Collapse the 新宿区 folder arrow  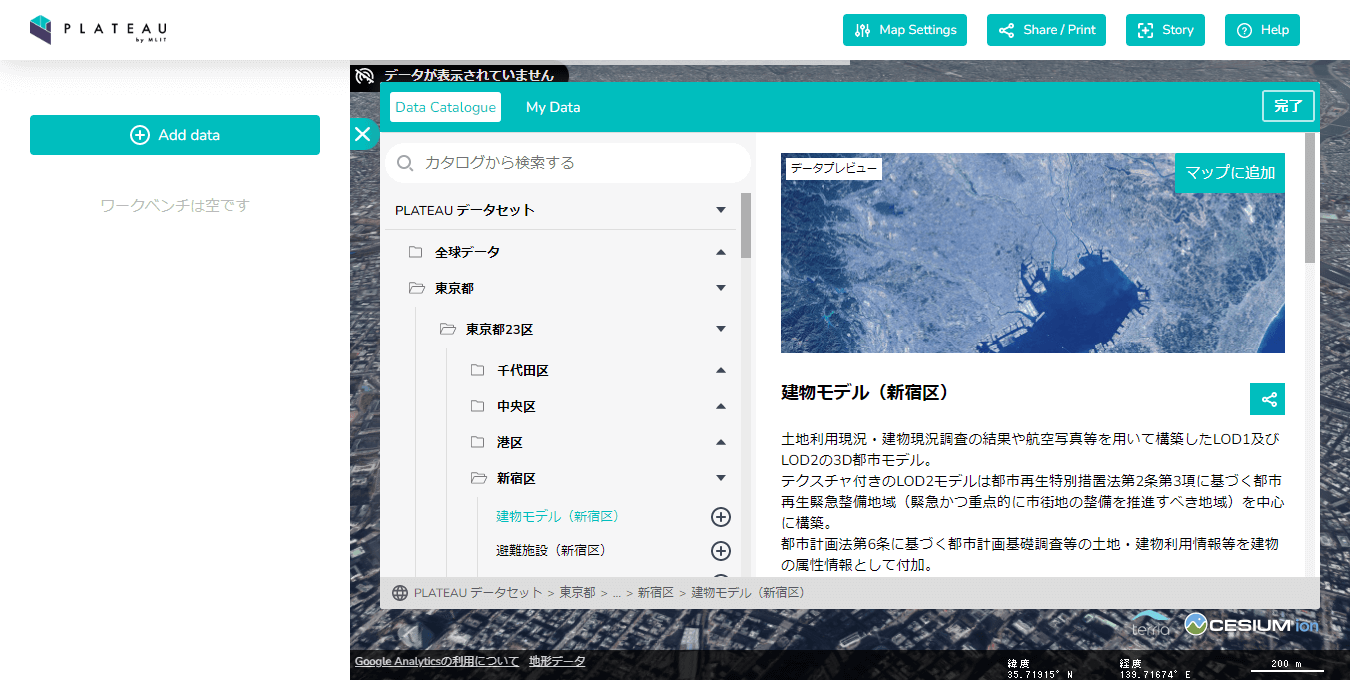pyautogui.click(x=721, y=478)
